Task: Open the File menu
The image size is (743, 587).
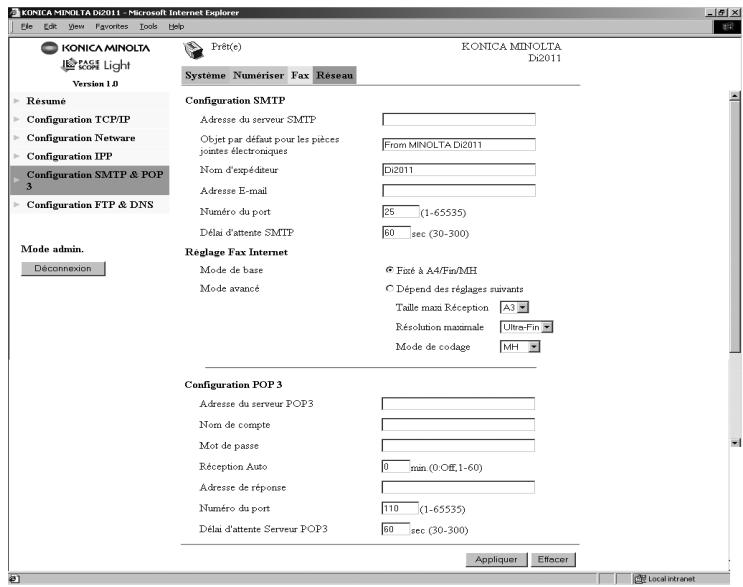Action: (x=27, y=27)
